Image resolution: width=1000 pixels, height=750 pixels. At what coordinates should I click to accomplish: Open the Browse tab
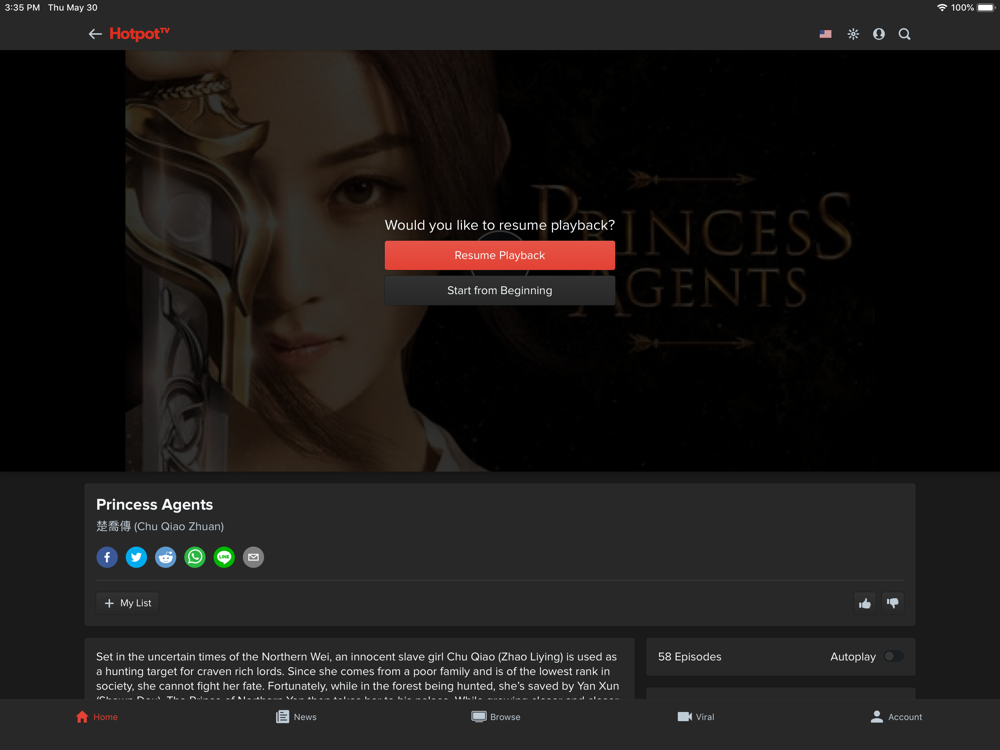(496, 717)
